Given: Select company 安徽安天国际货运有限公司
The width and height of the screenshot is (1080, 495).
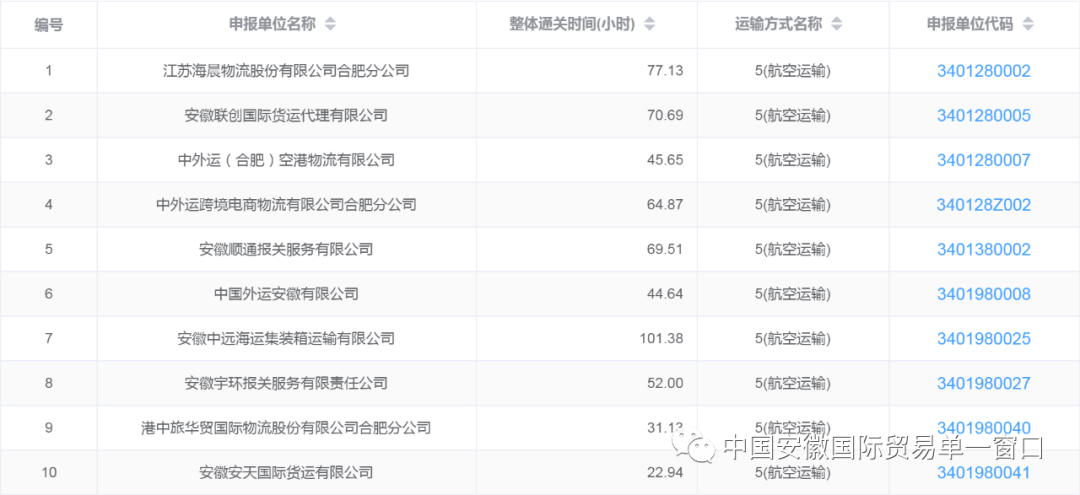Looking at the screenshot, I should click(x=287, y=473).
